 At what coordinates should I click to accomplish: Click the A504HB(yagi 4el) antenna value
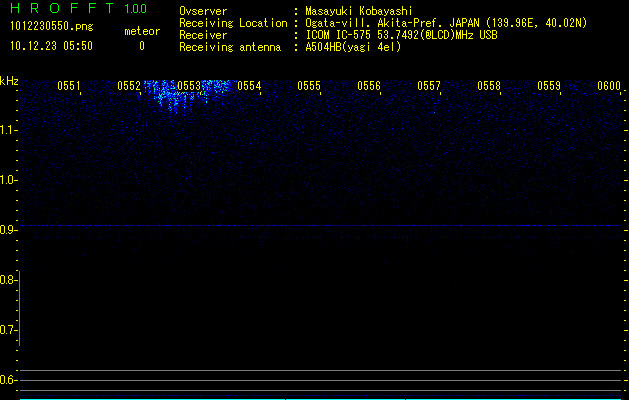353,47
